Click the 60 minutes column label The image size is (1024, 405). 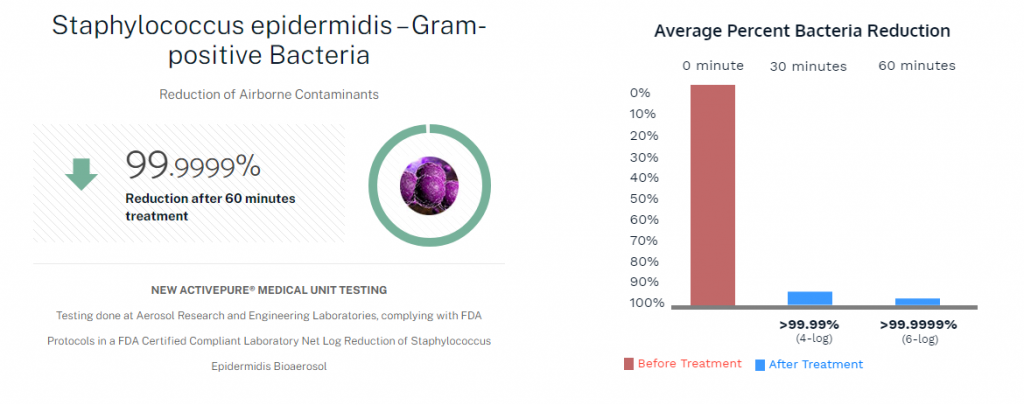[917, 66]
